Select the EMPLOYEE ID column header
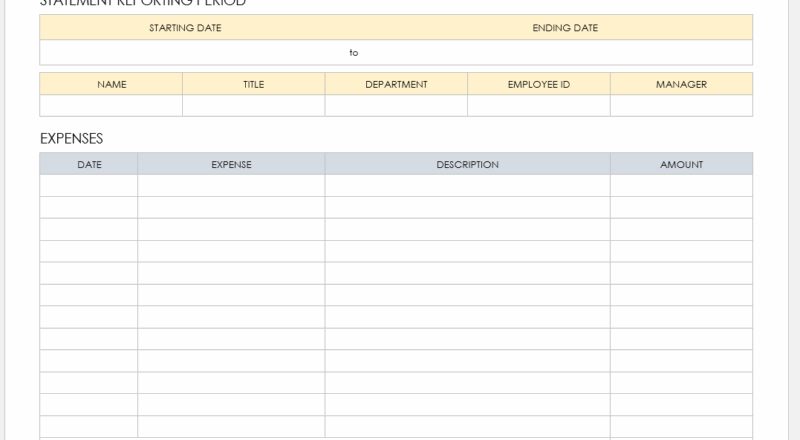 click(539, 84)
